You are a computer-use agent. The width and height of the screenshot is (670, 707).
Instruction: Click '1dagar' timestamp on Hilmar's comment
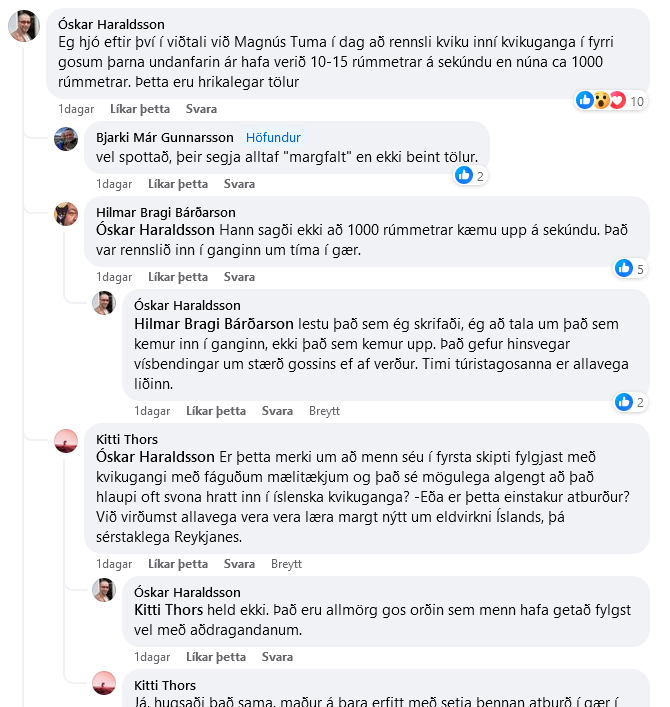(113, 277)
